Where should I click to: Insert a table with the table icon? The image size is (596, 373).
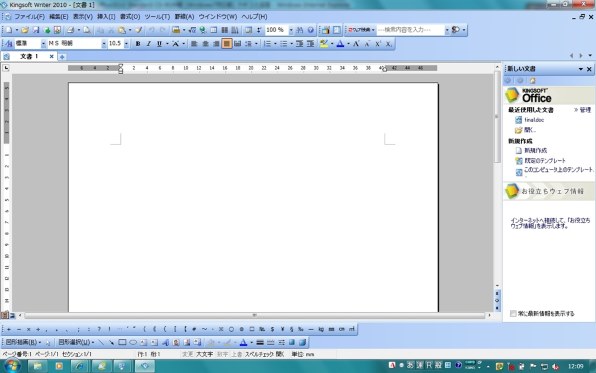pos(214,30)
